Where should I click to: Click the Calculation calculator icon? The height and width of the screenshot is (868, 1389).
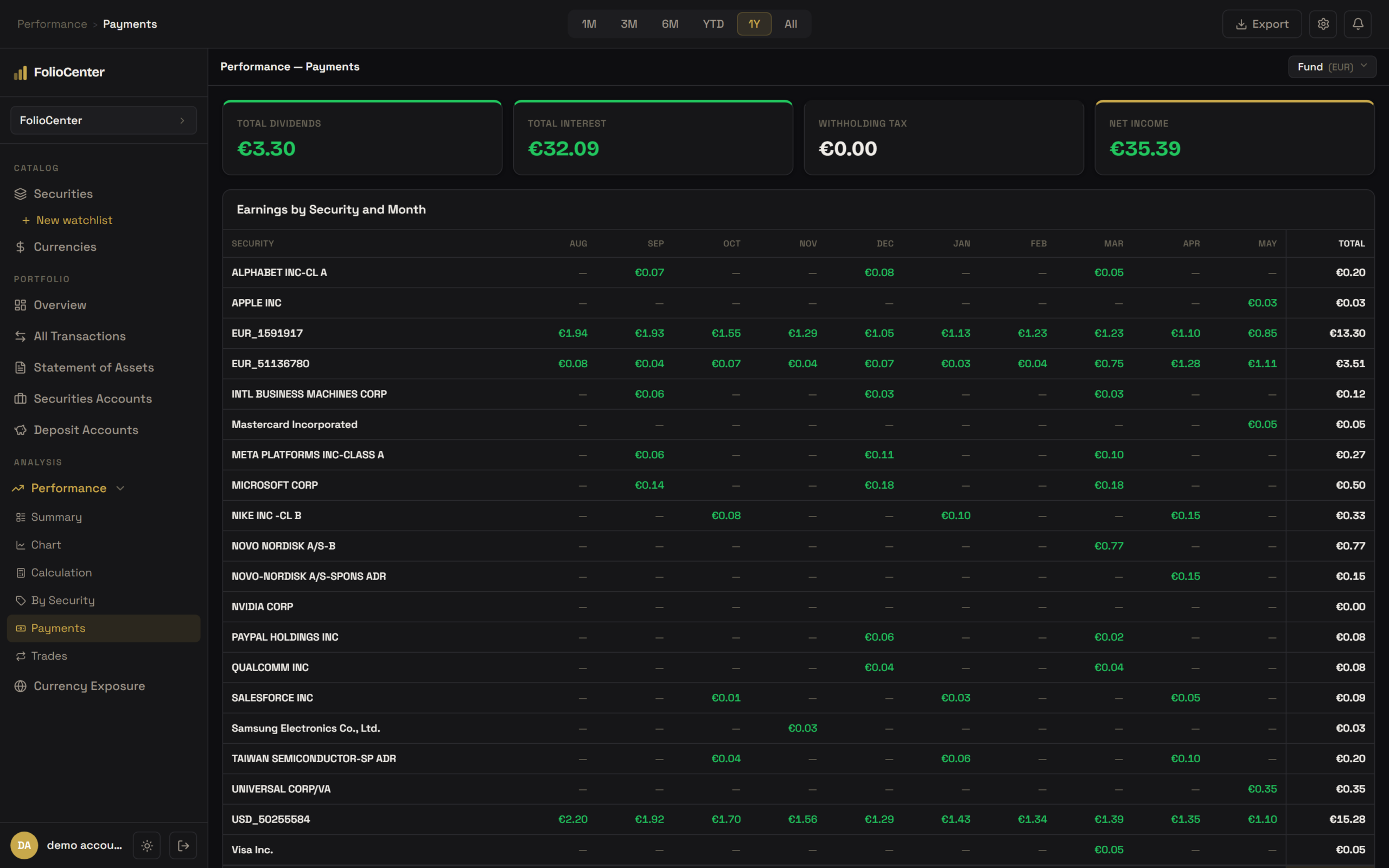click(21, 573)
